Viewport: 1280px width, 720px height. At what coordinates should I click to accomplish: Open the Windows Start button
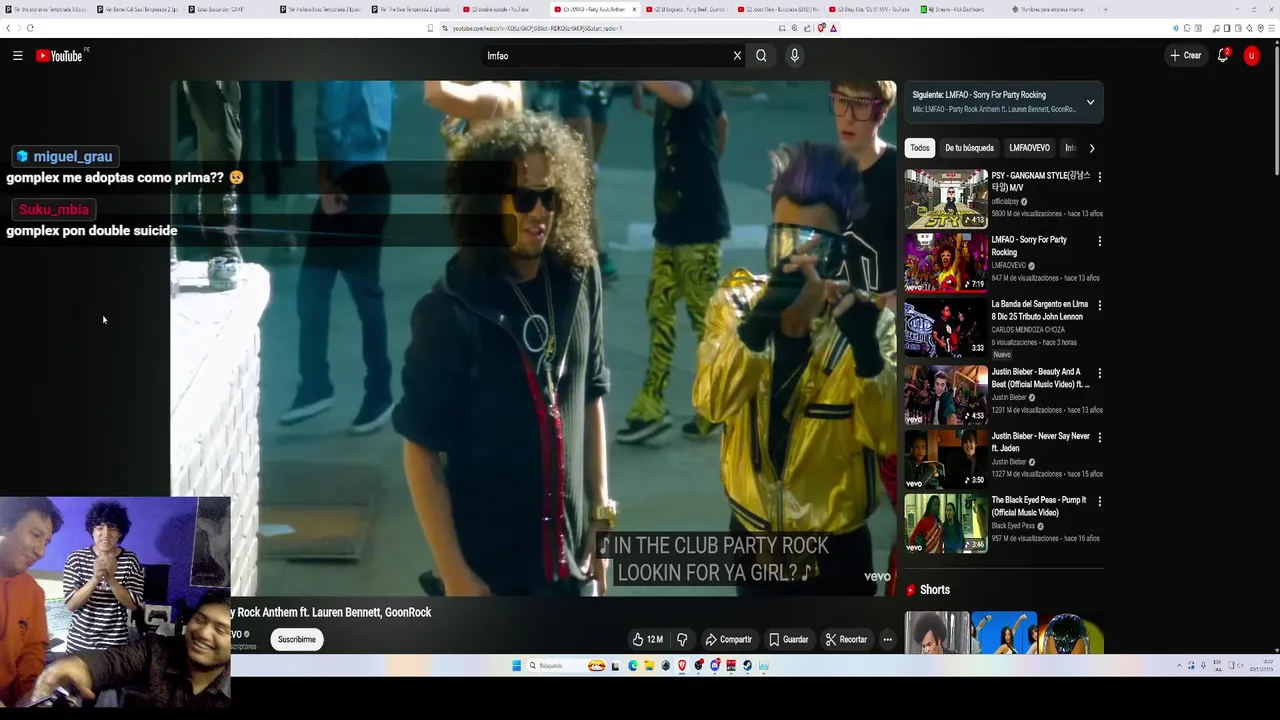(516, 666)
